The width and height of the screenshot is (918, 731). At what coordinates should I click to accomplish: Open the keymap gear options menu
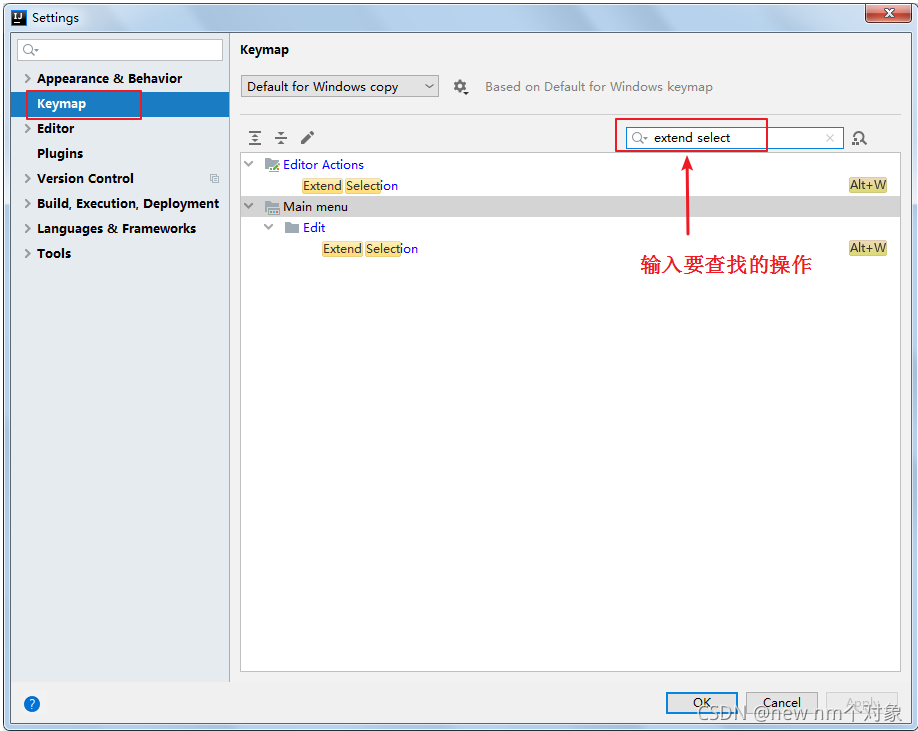(x=461, y=87)
